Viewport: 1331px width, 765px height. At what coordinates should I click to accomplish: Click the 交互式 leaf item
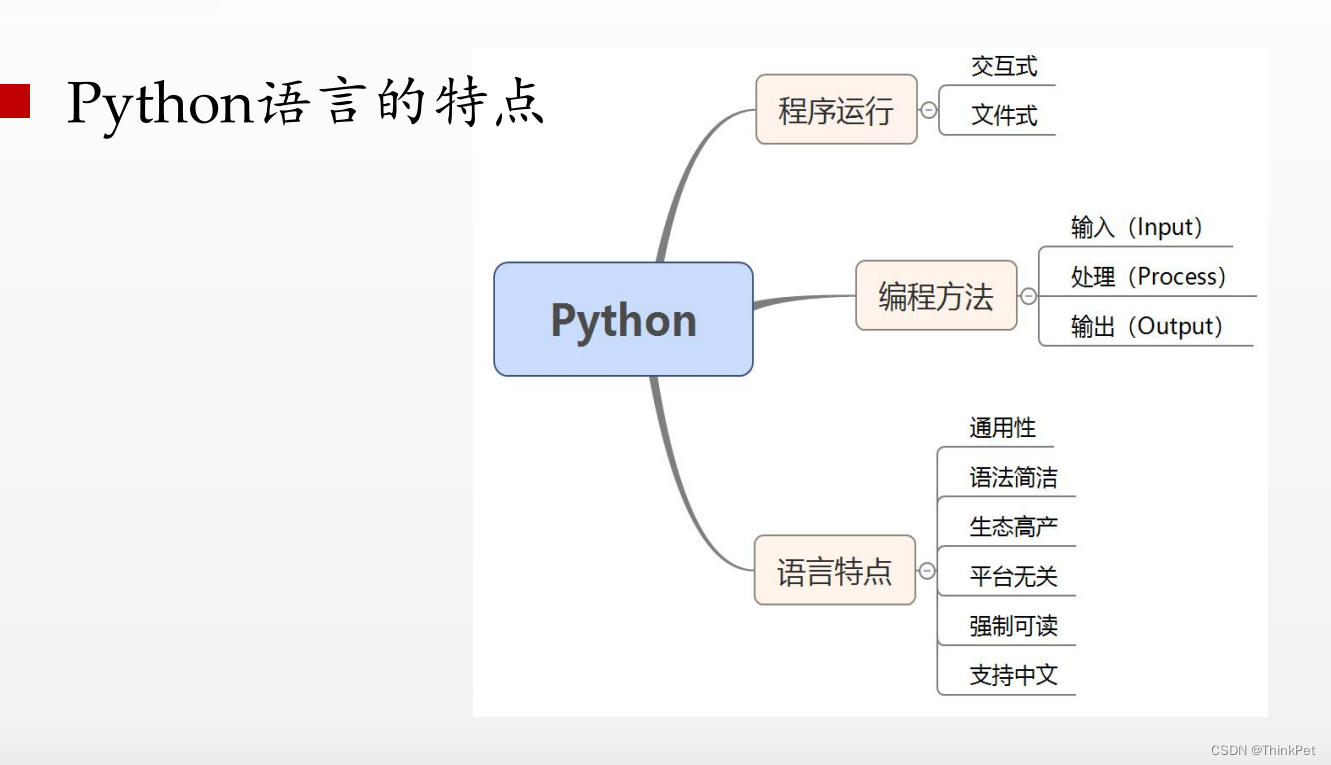pos(1004,66)
